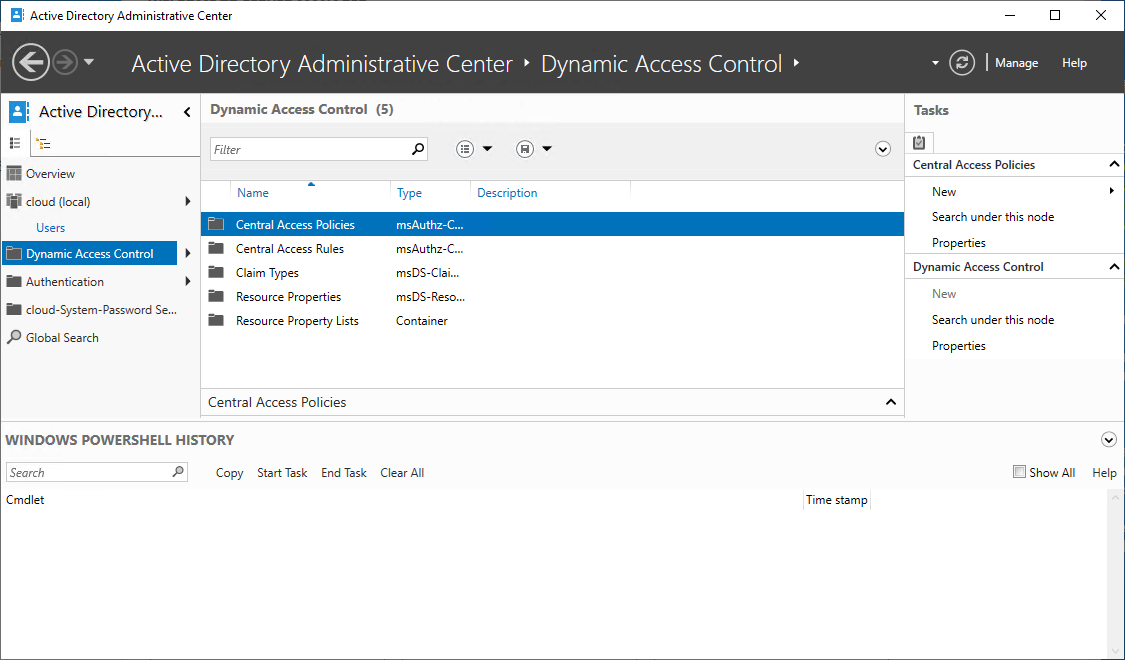Switch to tree view tab in navigation
Viewport: 1125px width, 660px height.
coord(44,143)
